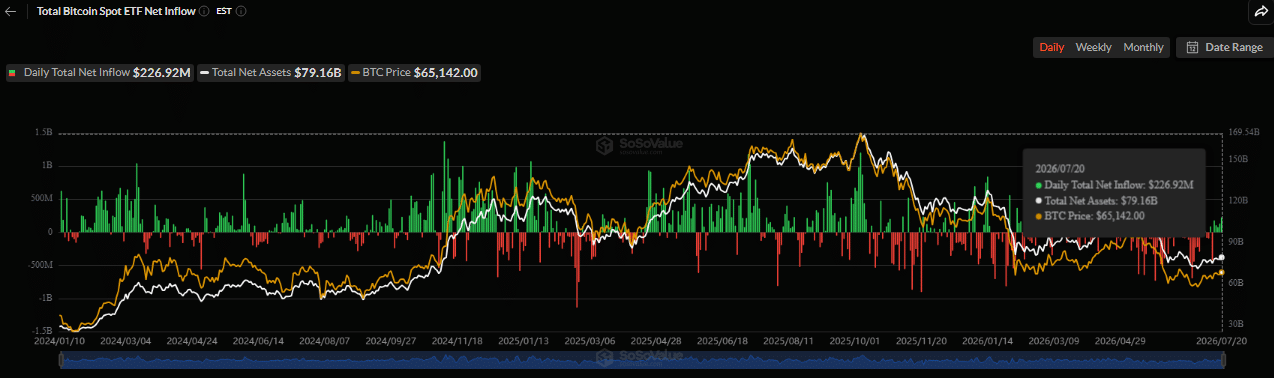The width and height of the screenshot is (1274, 378).
Task: Go back using the left arrow icon
Action: [x=11, y=11]
